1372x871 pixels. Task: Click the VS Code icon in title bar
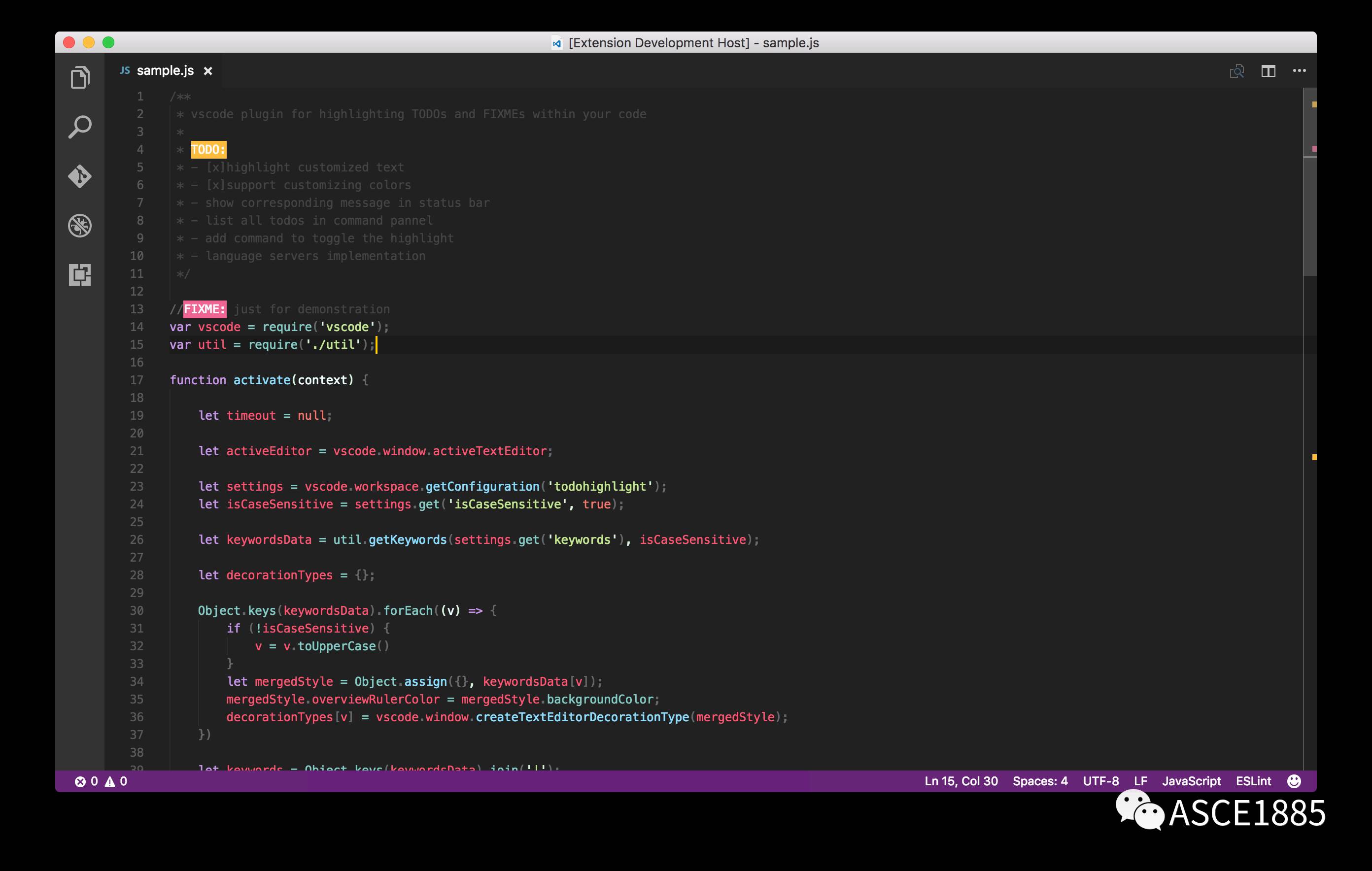tap(557, 43)
